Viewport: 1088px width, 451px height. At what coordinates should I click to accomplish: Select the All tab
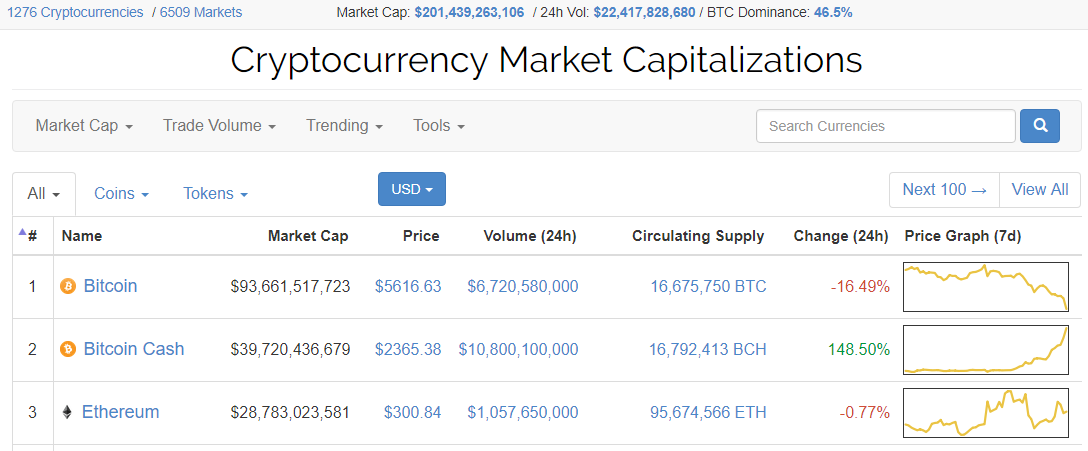point(44,194)
